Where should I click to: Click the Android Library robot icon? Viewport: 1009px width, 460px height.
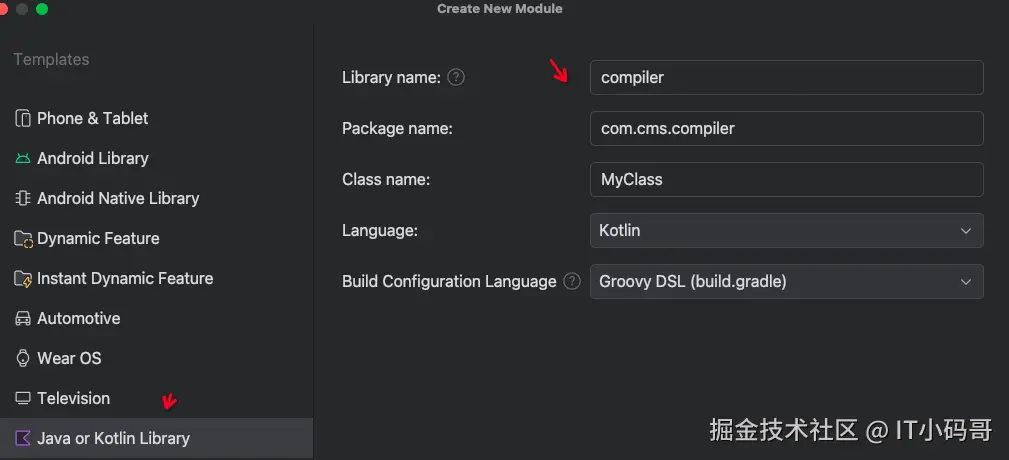(22, 158)
